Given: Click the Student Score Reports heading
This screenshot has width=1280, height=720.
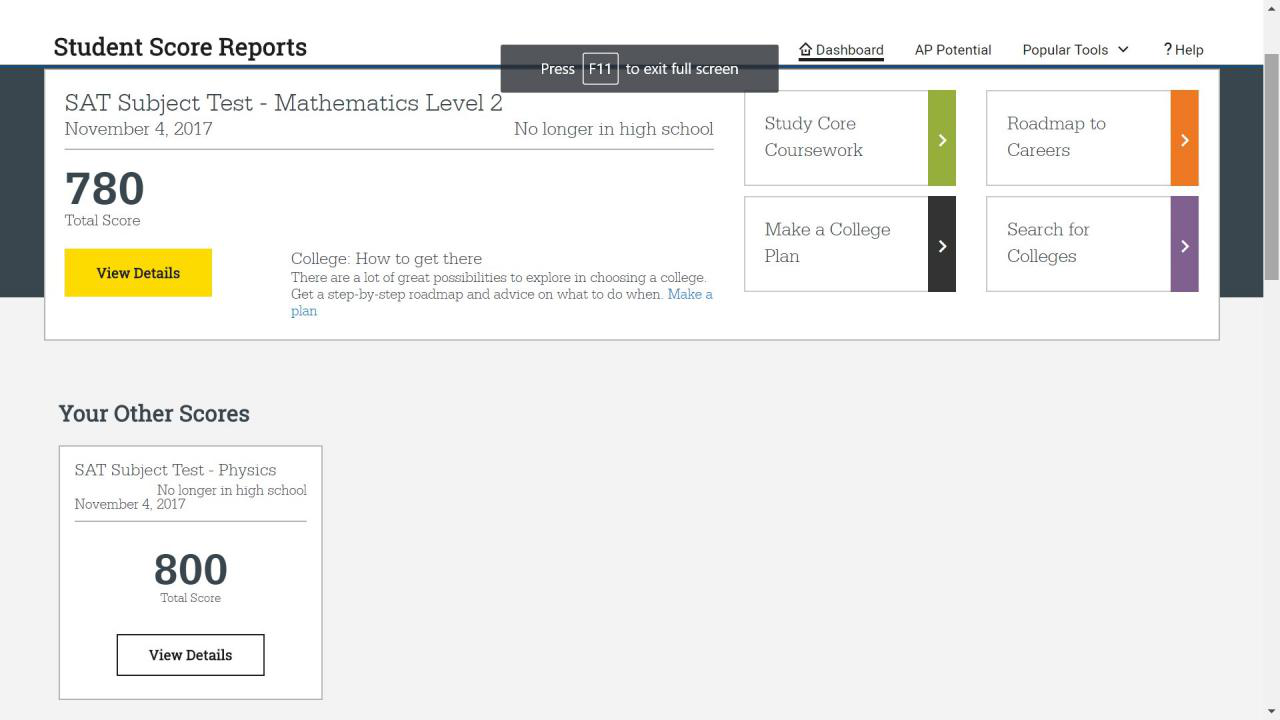Looking at the screenshot, I should point(180,47).
